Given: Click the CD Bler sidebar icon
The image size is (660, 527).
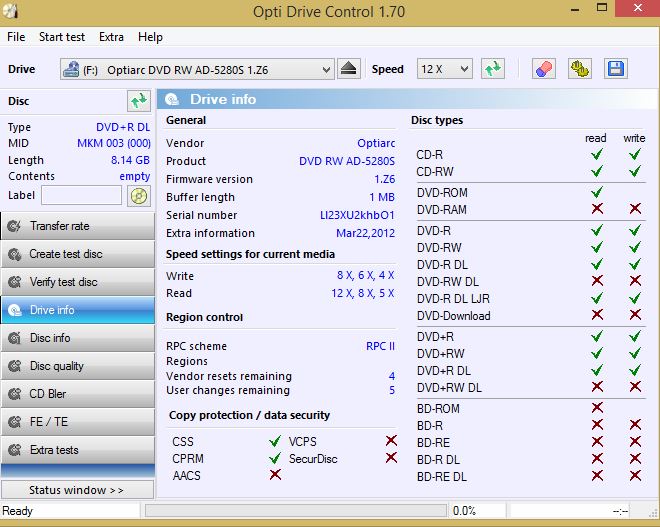Looking at the screenshot, I should pos(14,394).
